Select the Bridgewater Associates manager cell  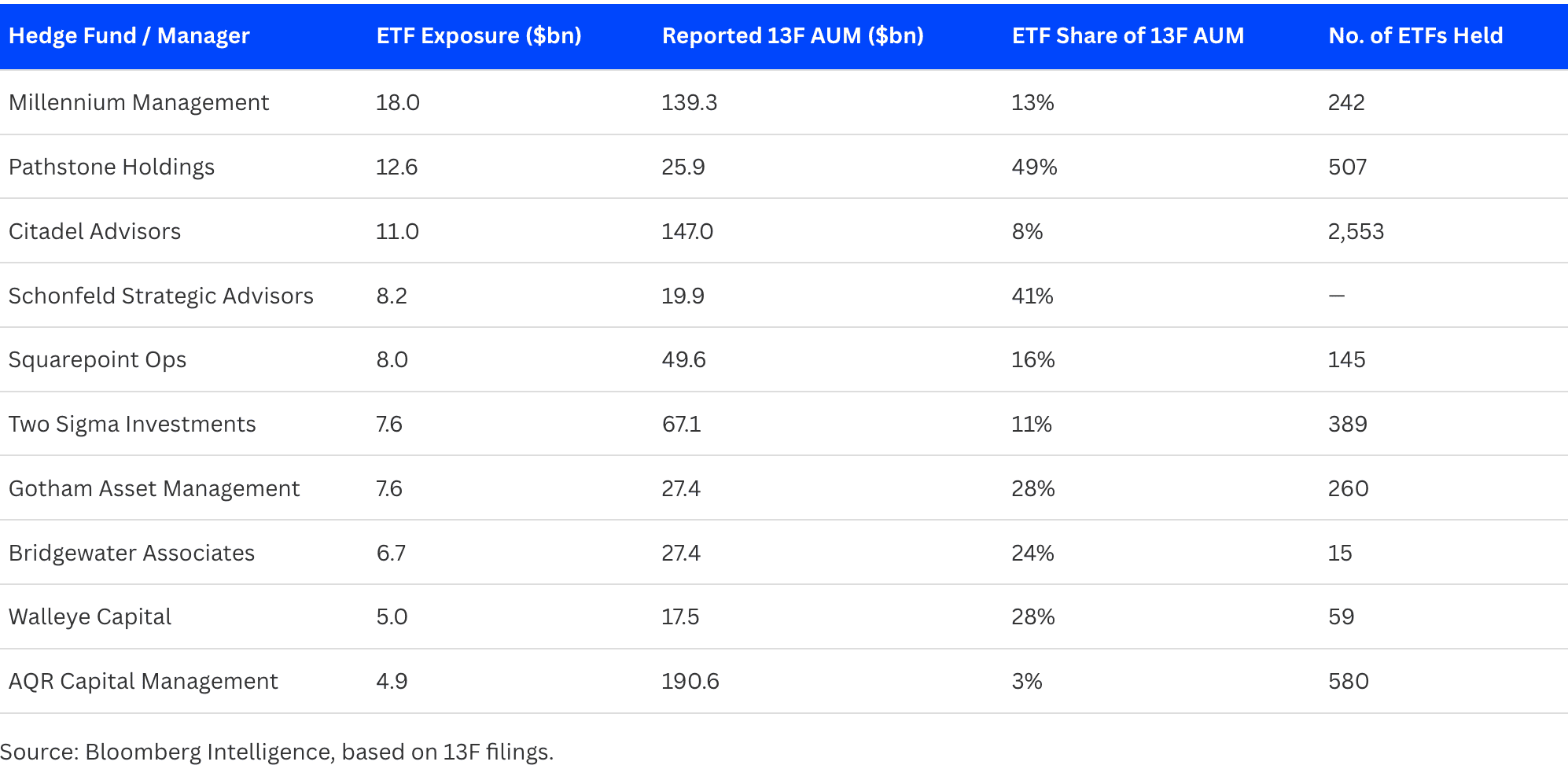(131, 554)
